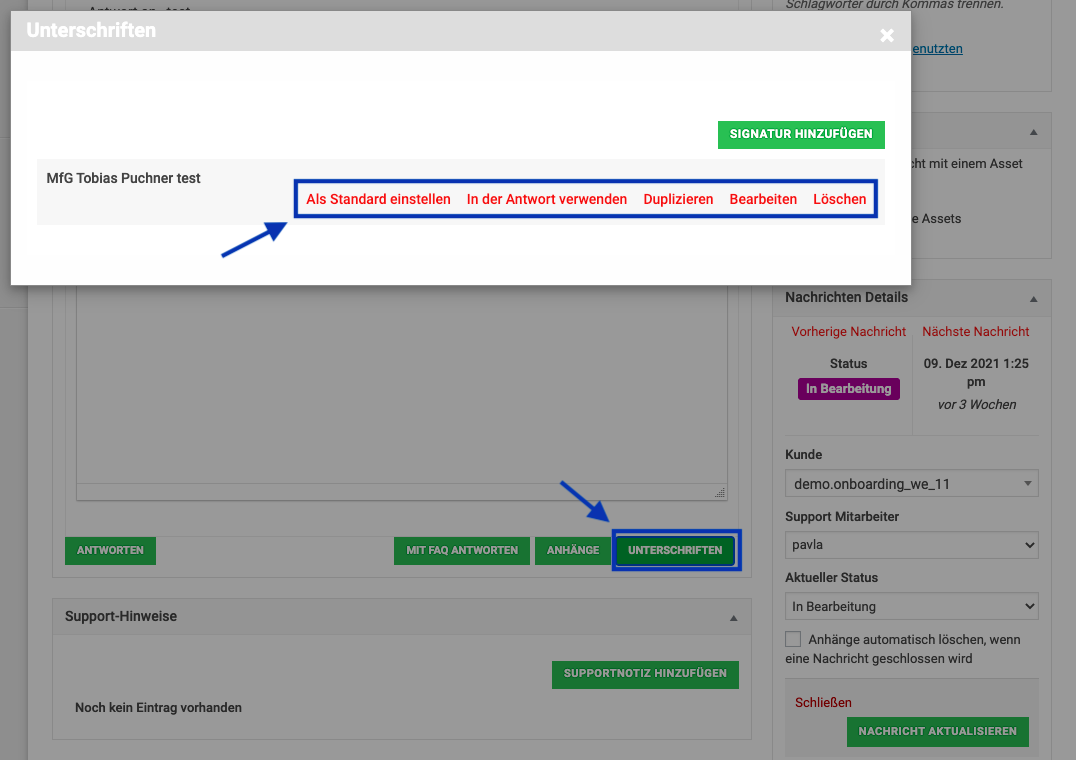Image resolution: width=1076 pixels, height=760 pixels.
Task: Click the Signatur hinzufügen button
Action: click(800, 134)
